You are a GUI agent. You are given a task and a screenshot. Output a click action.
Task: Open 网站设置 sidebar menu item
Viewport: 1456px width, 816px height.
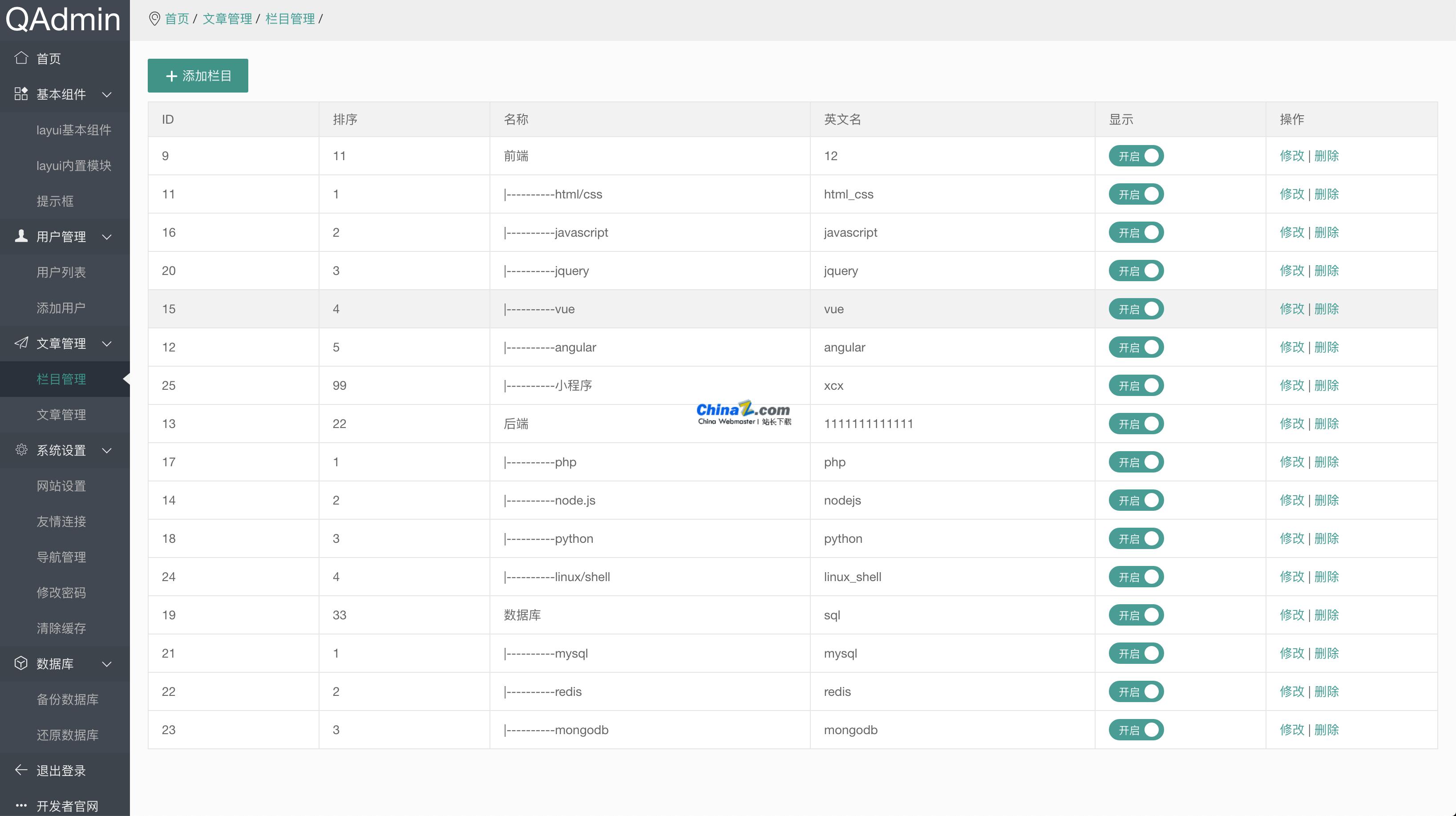tap(61, 486)
